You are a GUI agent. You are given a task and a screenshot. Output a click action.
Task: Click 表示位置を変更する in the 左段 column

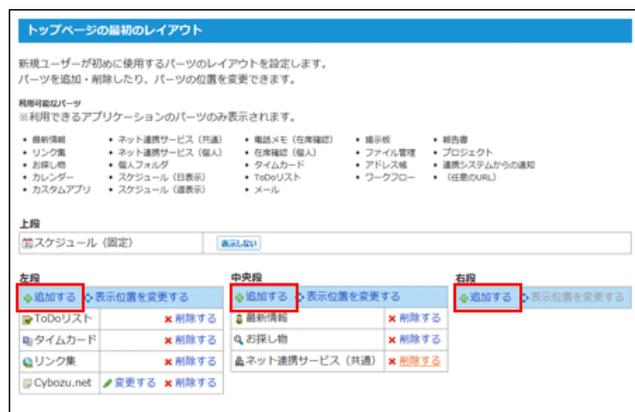click(142, 297)
